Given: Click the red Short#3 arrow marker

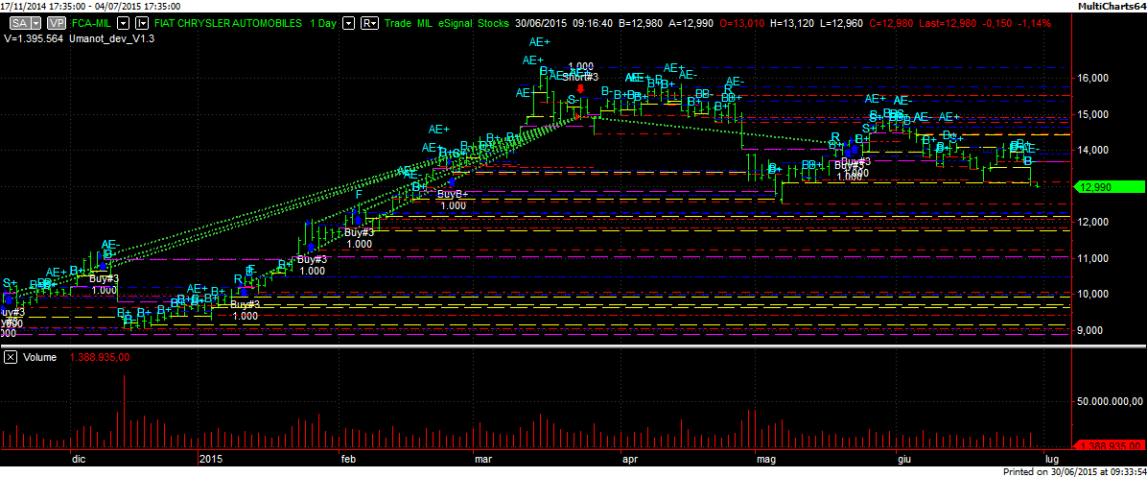Looking at the screenshot, I should point(581,88).
